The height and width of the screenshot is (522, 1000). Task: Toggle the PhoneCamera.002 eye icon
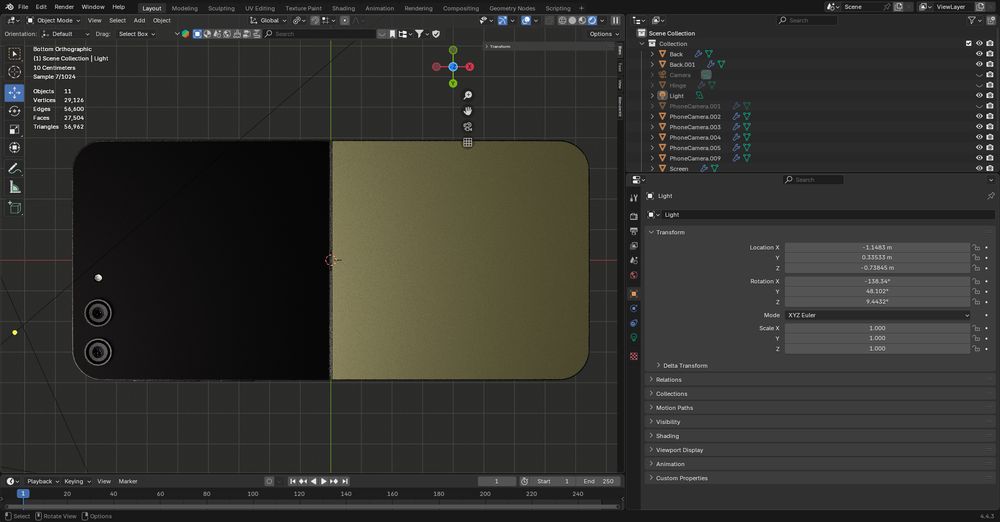click(979, 117)
